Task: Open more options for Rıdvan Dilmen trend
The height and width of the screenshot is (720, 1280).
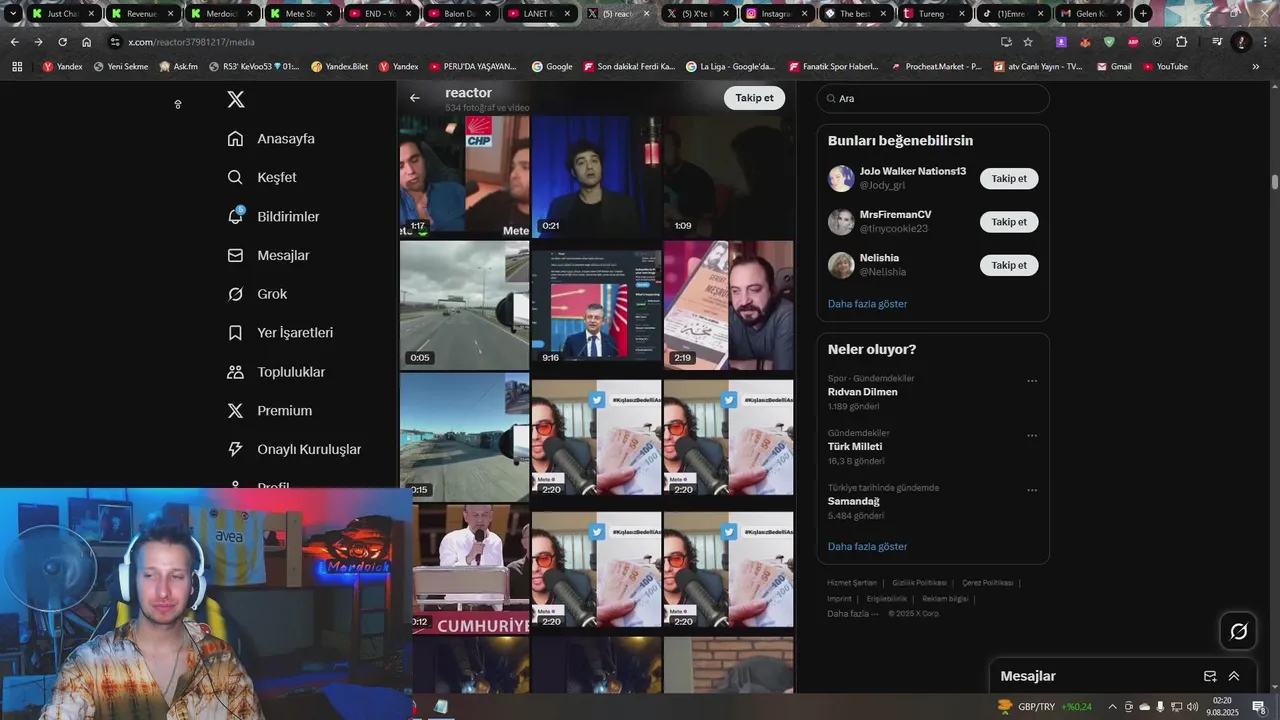Action: click(1032, 381)
